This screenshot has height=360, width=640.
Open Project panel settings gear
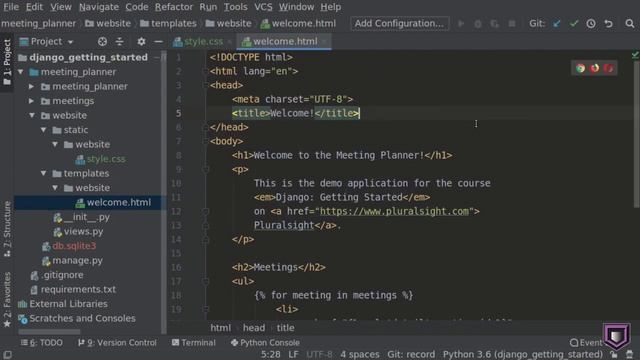pos(141,42)
